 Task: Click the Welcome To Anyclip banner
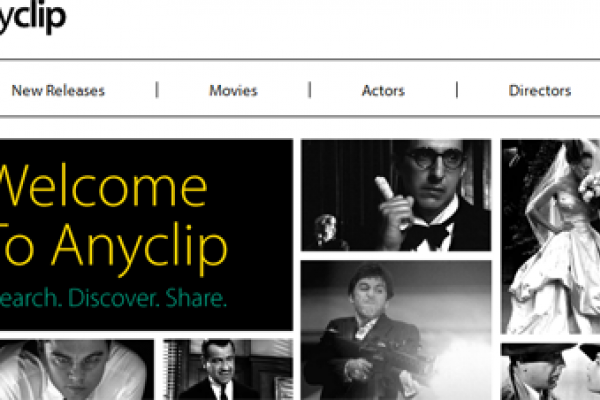click(146, 235)
